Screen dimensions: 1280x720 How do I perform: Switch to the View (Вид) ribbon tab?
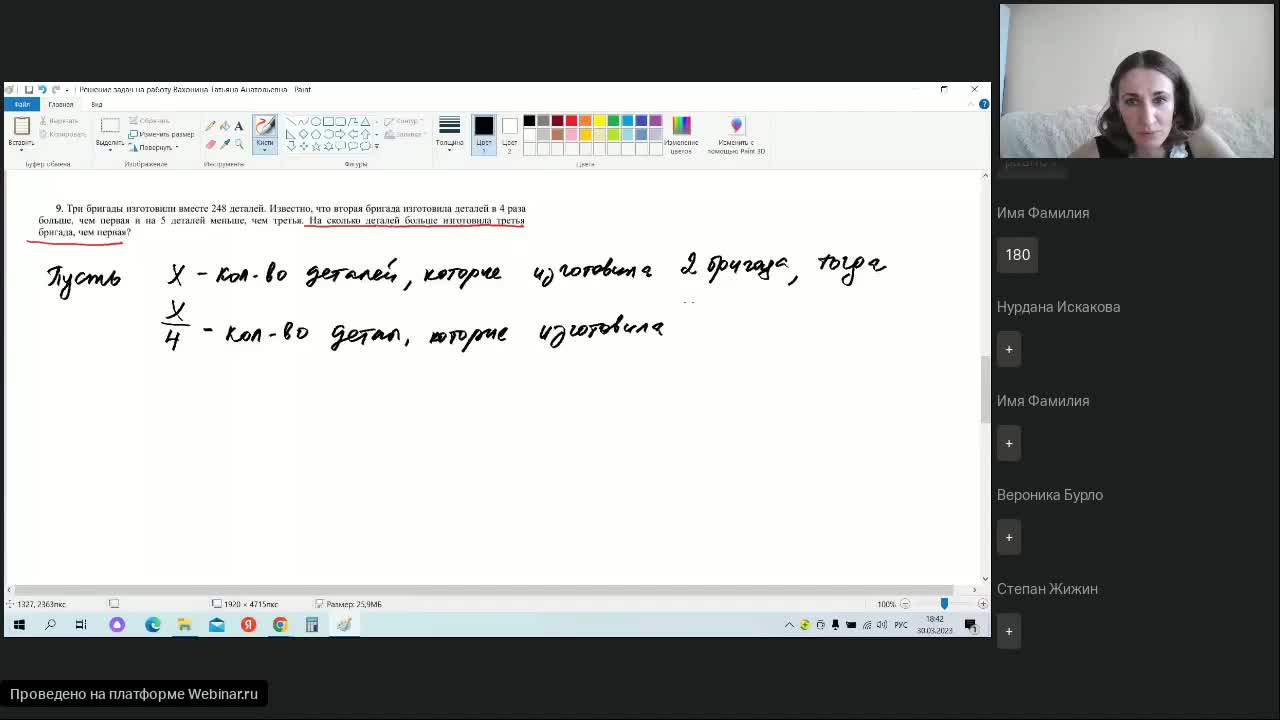click(x=97, y=104)
